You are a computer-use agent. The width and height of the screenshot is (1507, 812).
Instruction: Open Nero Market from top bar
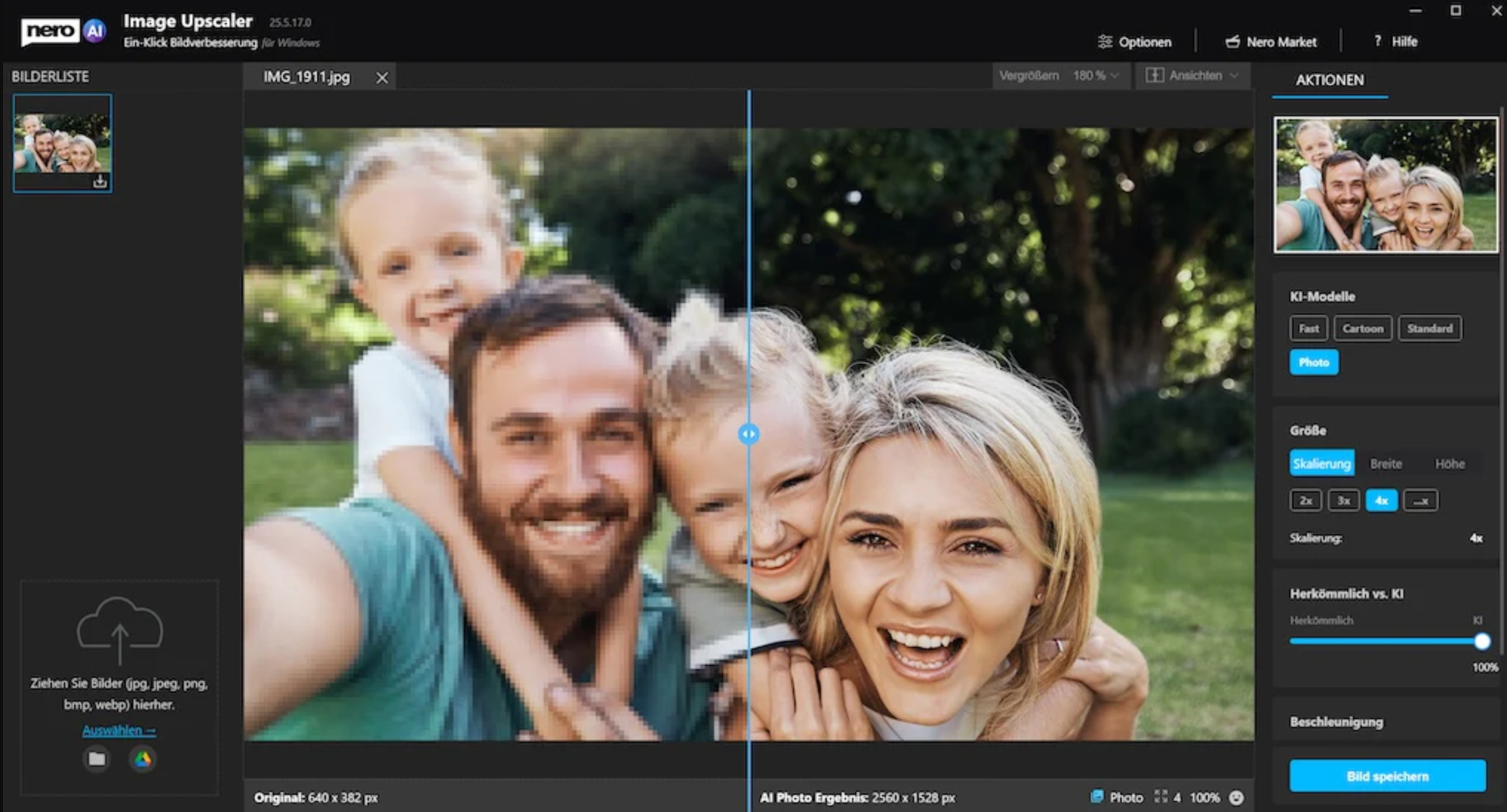pyautogui.click(x=1271, y=41)
